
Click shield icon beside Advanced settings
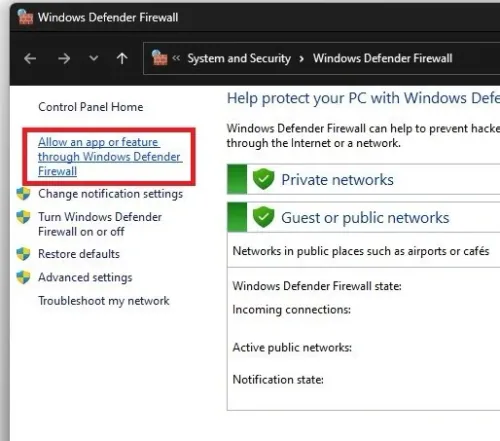[x=23, y=277]
